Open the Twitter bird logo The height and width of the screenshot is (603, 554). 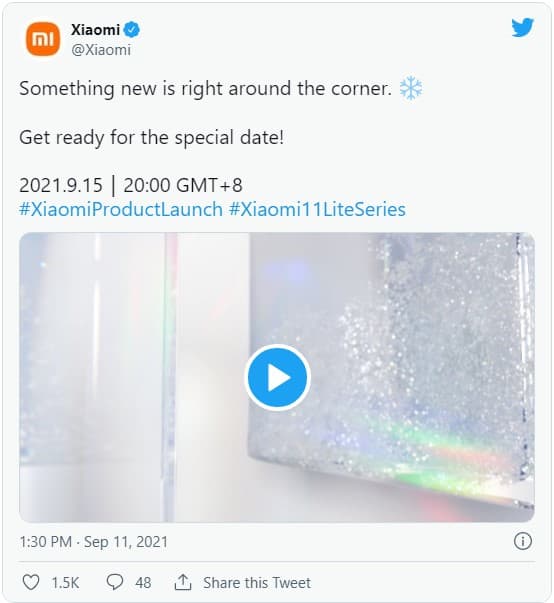point(523,27)
